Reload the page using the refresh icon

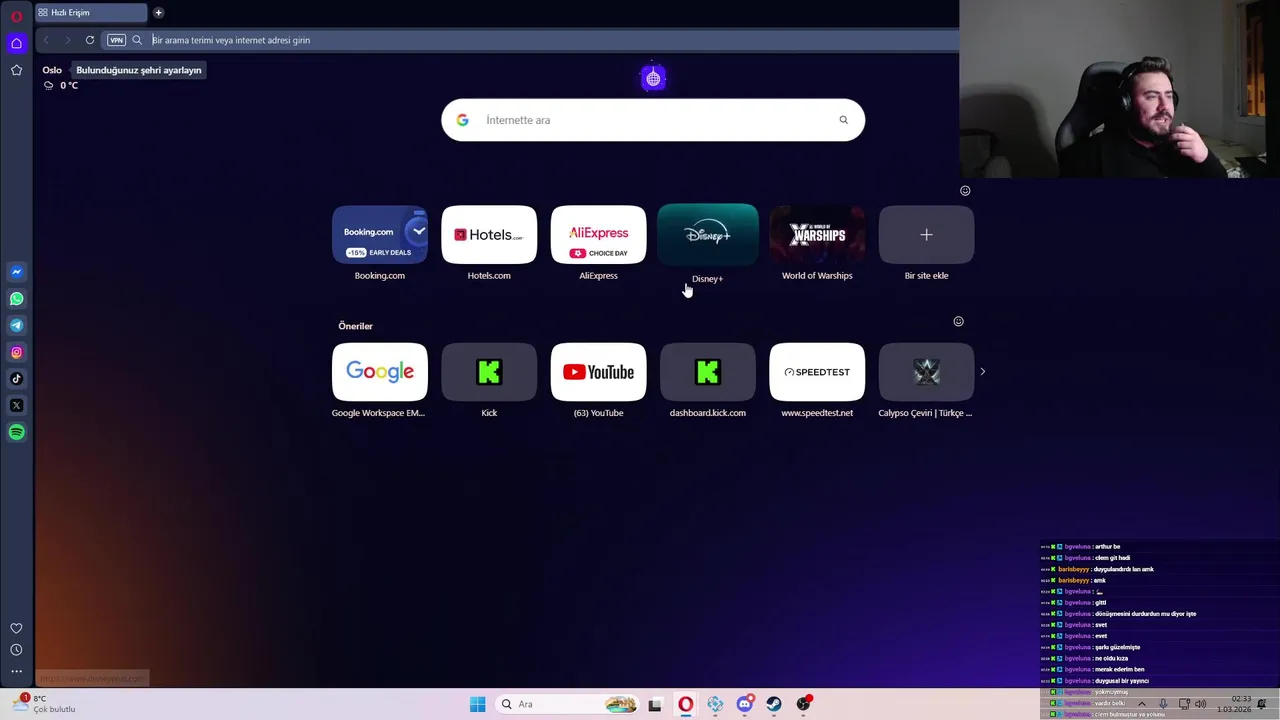tap(90, 40)
